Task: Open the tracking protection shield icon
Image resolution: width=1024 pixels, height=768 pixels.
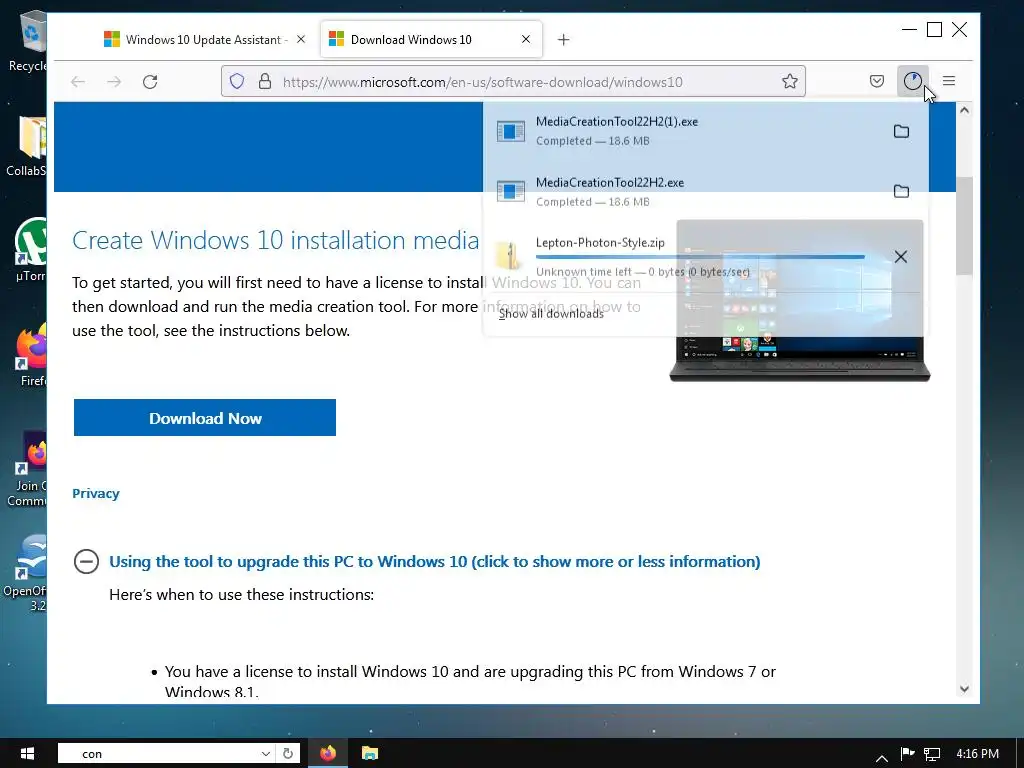Action: [237, 82]
